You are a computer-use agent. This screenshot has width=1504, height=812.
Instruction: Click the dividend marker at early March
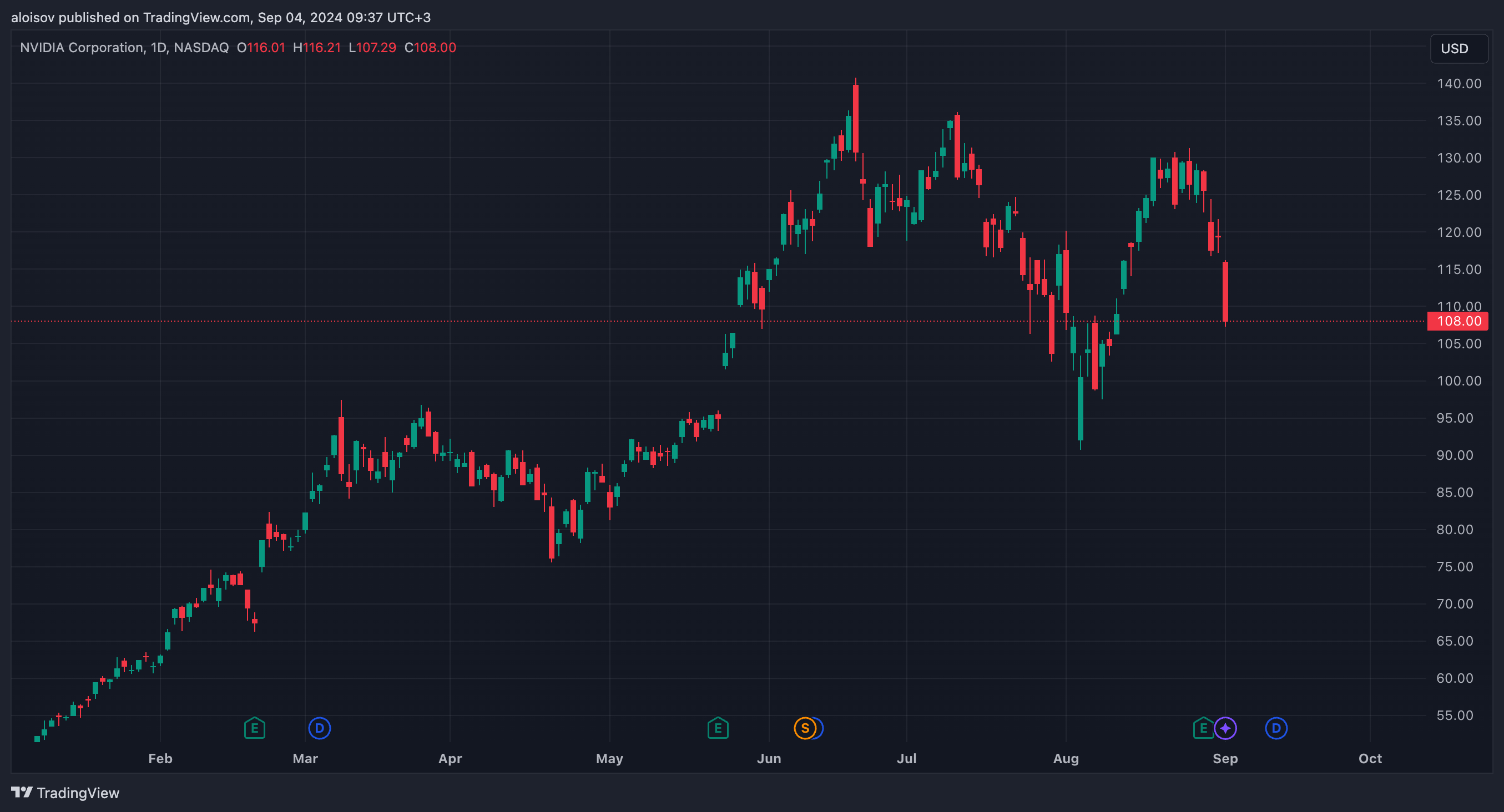click(319, 728)
